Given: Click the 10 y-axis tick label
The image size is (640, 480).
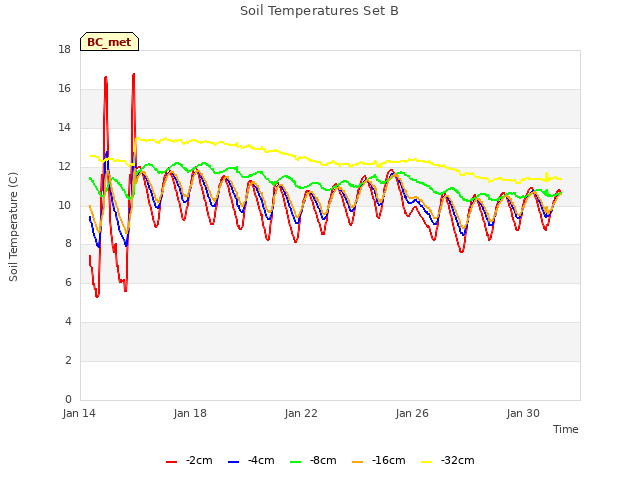Looking at the screenshot, I should tap(64, 205).
